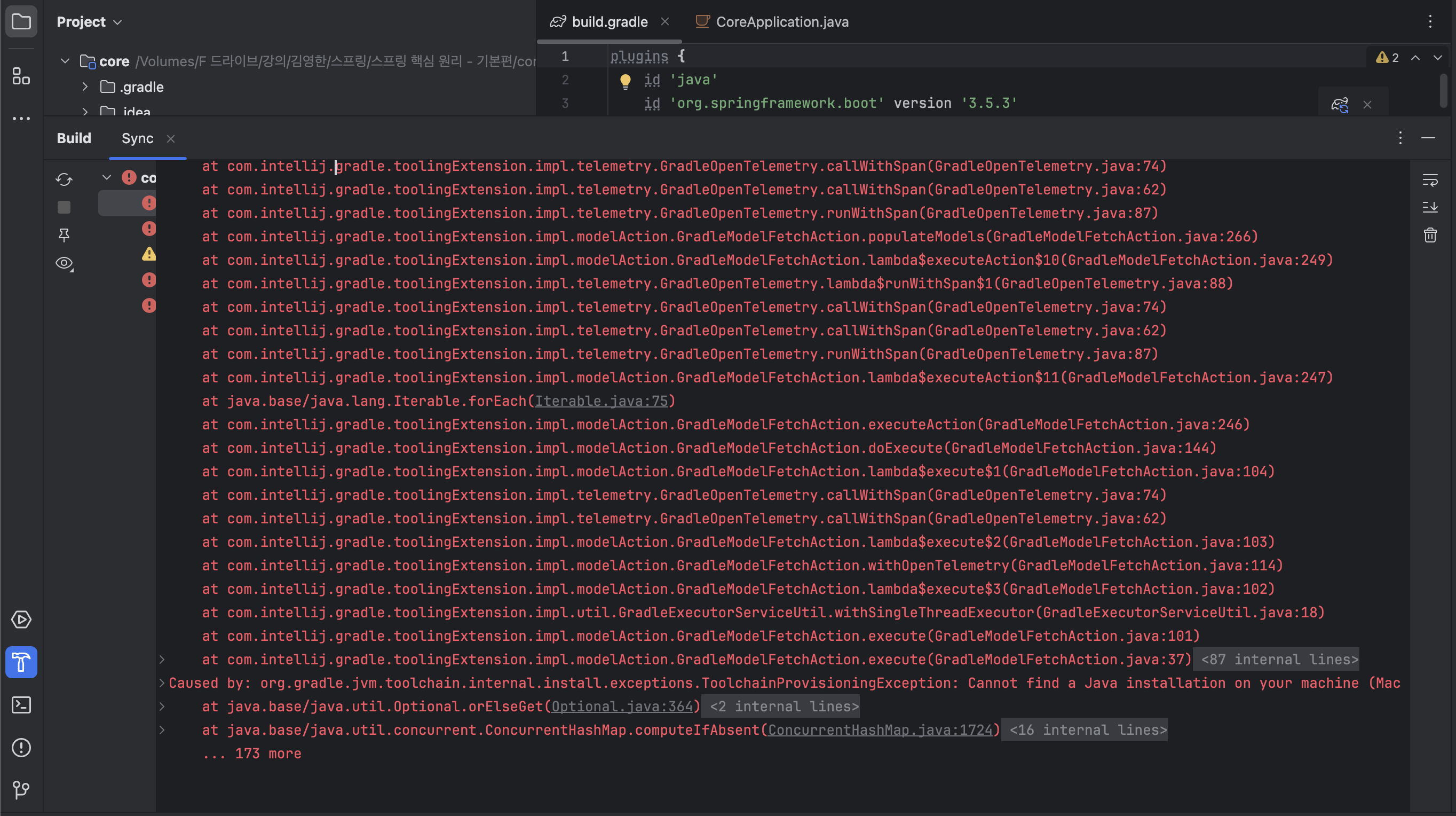Click the editor vertical scrollbar
This screenshot has width=1456, height=816.
[x=1443, y=90]
